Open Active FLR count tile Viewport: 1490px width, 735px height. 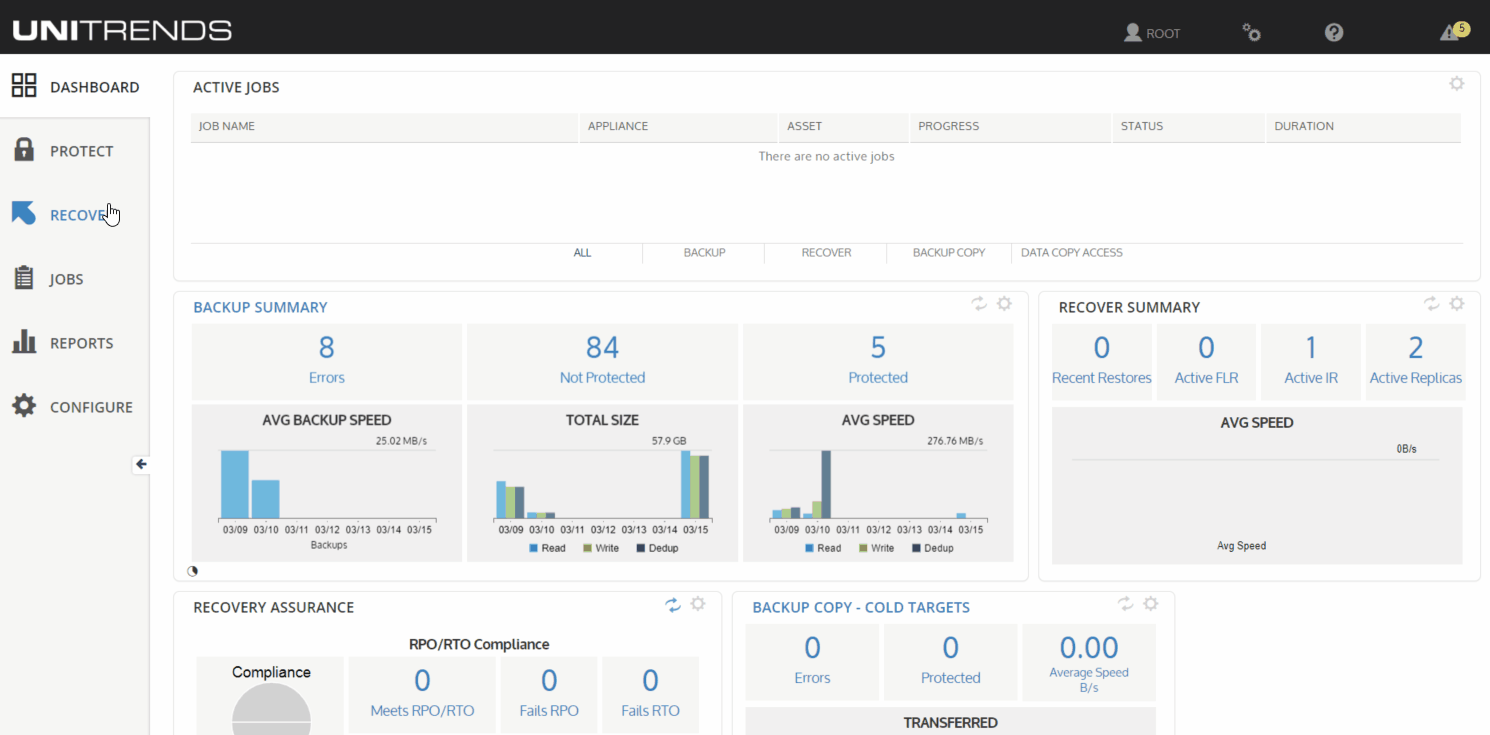[1206, 361]
